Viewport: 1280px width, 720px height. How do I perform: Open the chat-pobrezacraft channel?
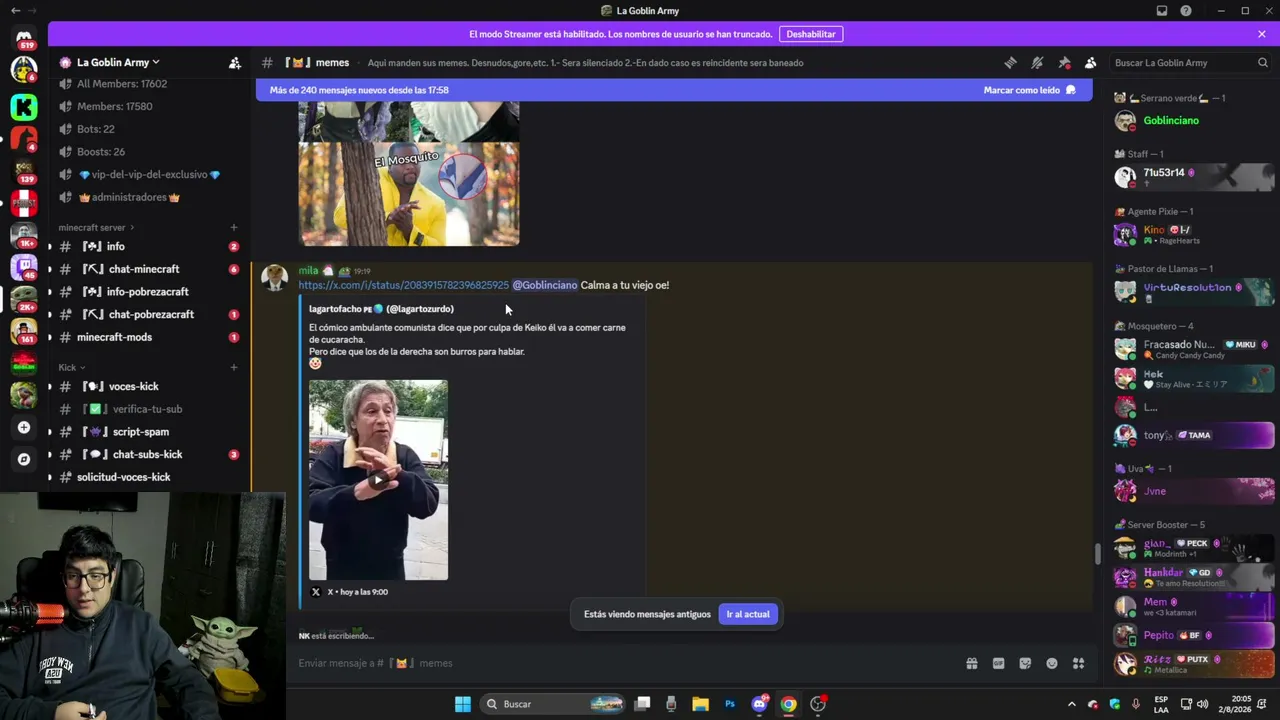(148, 315)
